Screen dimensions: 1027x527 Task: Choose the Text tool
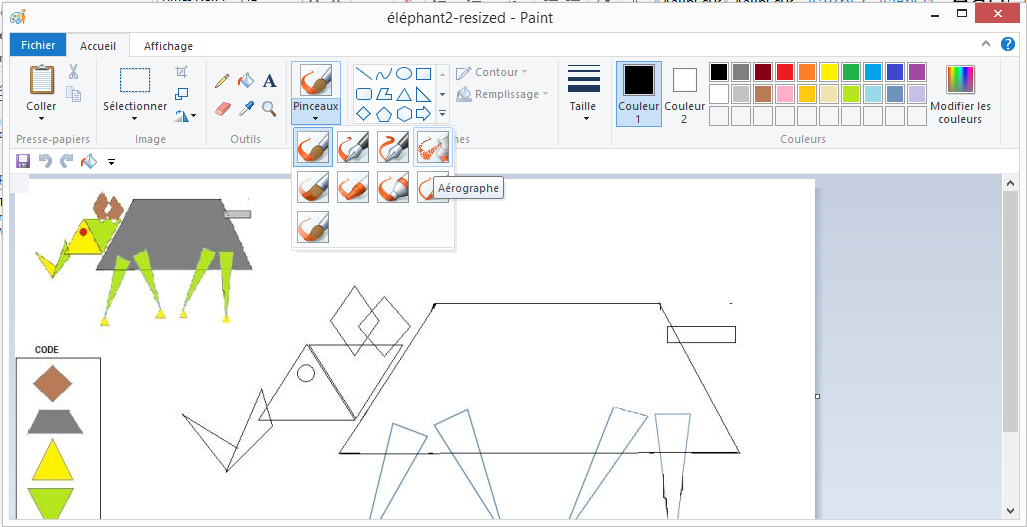(269, 80)
